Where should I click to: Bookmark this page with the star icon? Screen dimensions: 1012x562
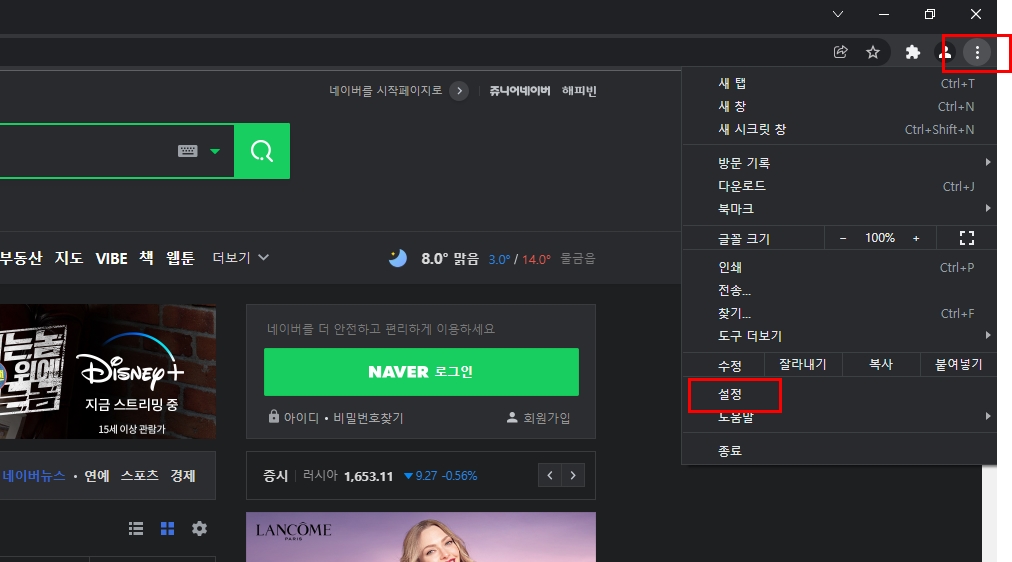coord(873,52)
